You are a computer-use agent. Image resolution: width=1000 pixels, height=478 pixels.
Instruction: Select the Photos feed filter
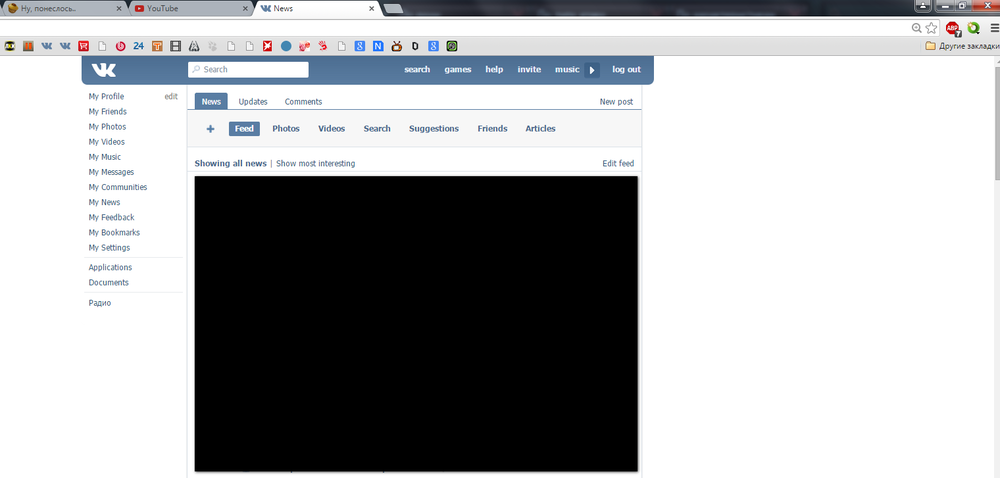286,129
